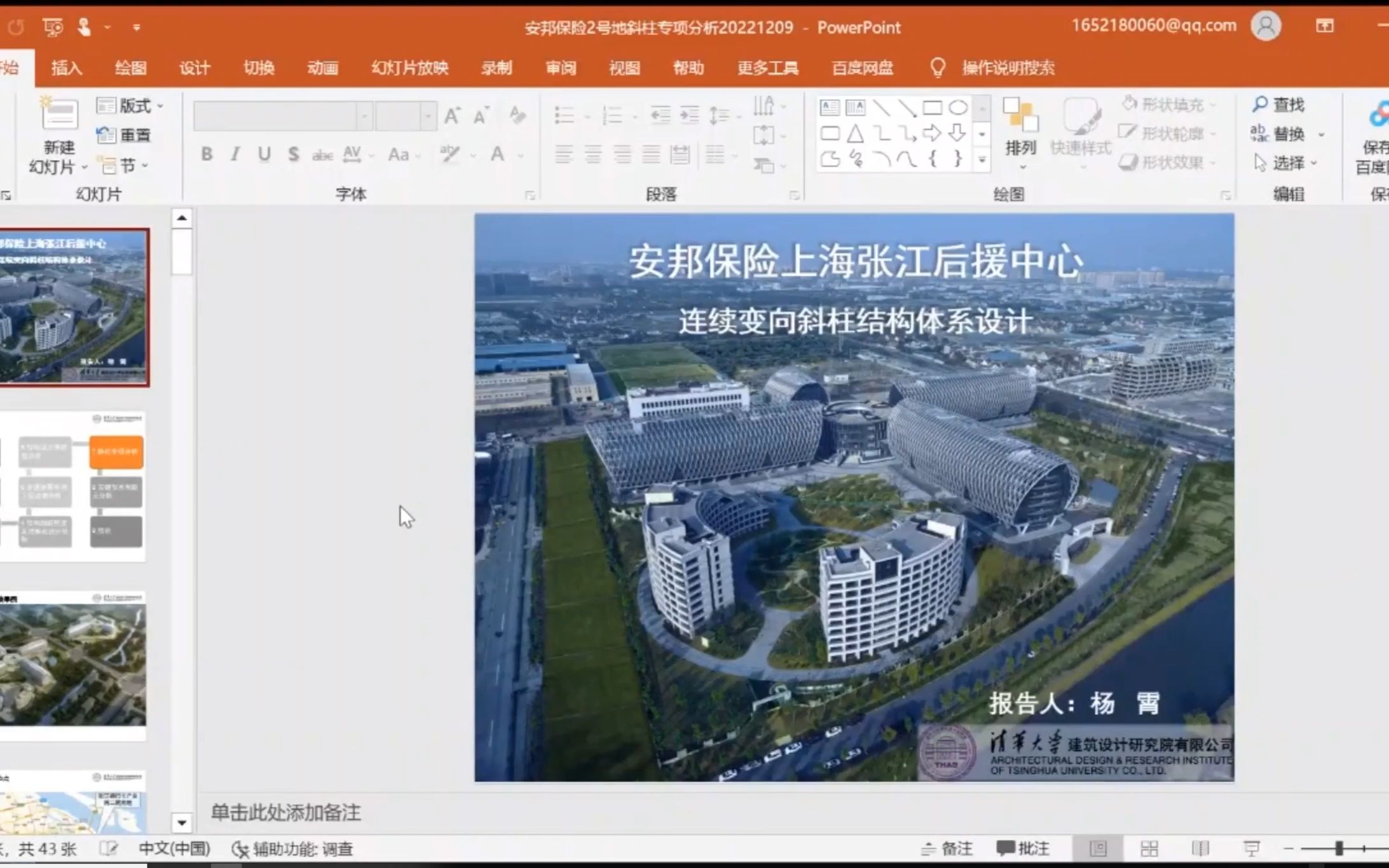Viewport: 1389px width, 868px height.
Task: Open the Select (选择) dropdown
Action: point(1285,163)
